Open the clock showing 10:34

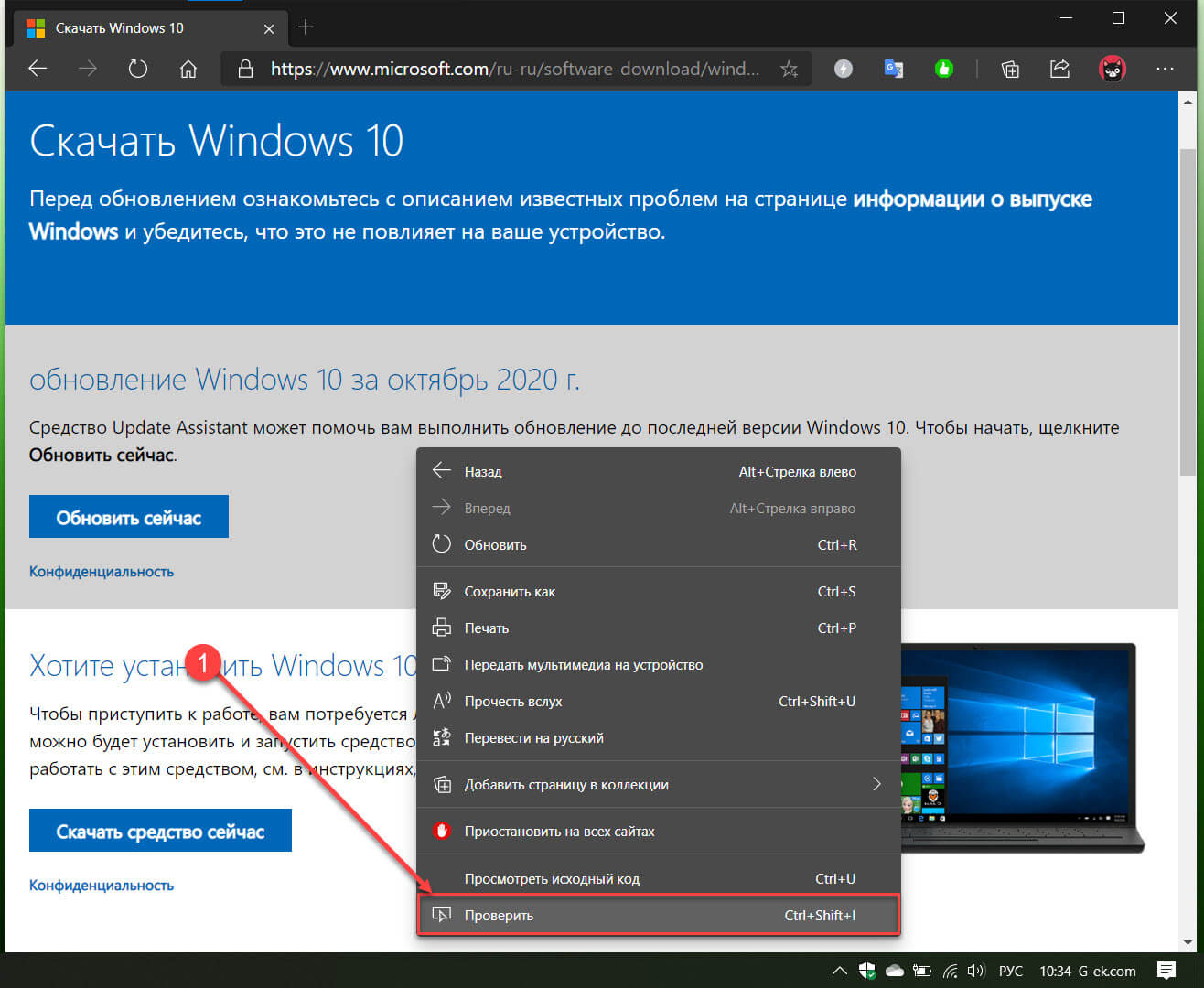pyautogui.click(x=1055, y=971)
